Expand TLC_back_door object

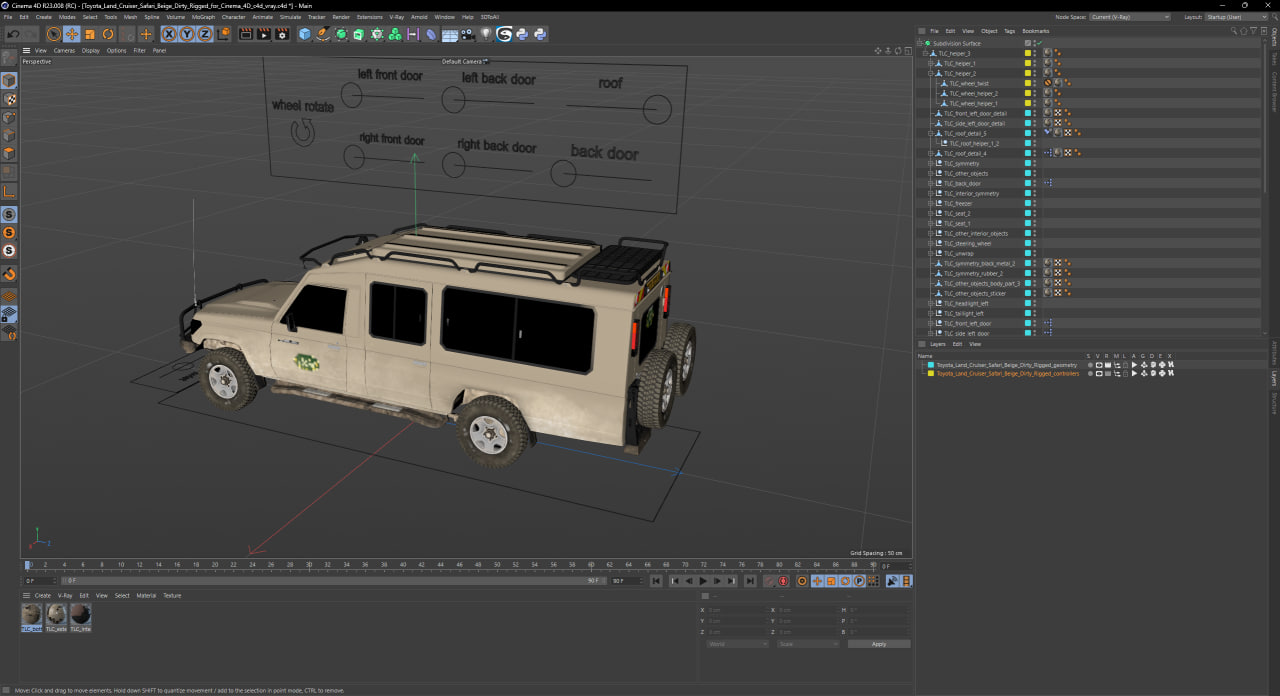pos(931,183)
